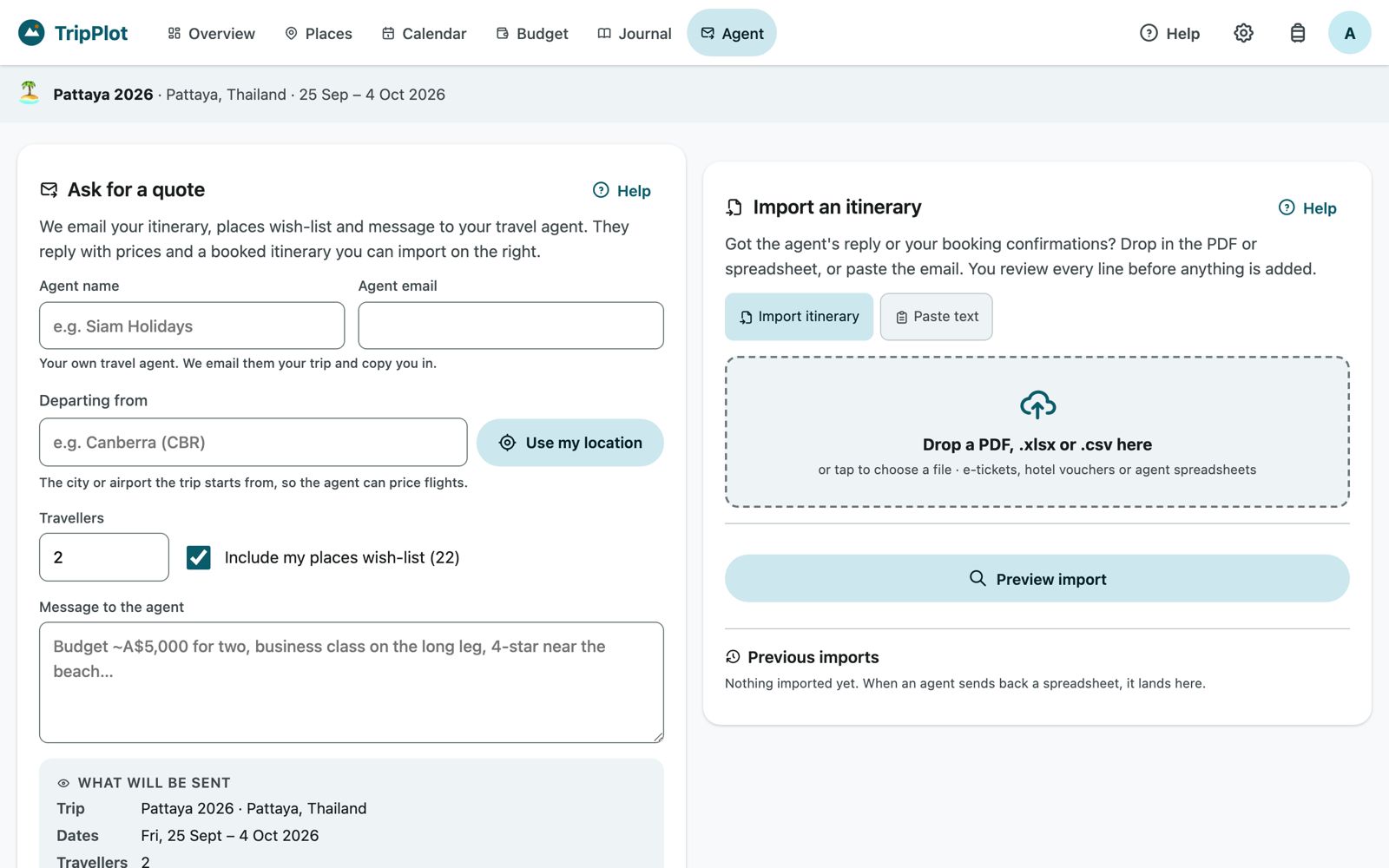Click the TripPlot mountain logo icon
1389x868 pixels.
click(x=31, y=33)
